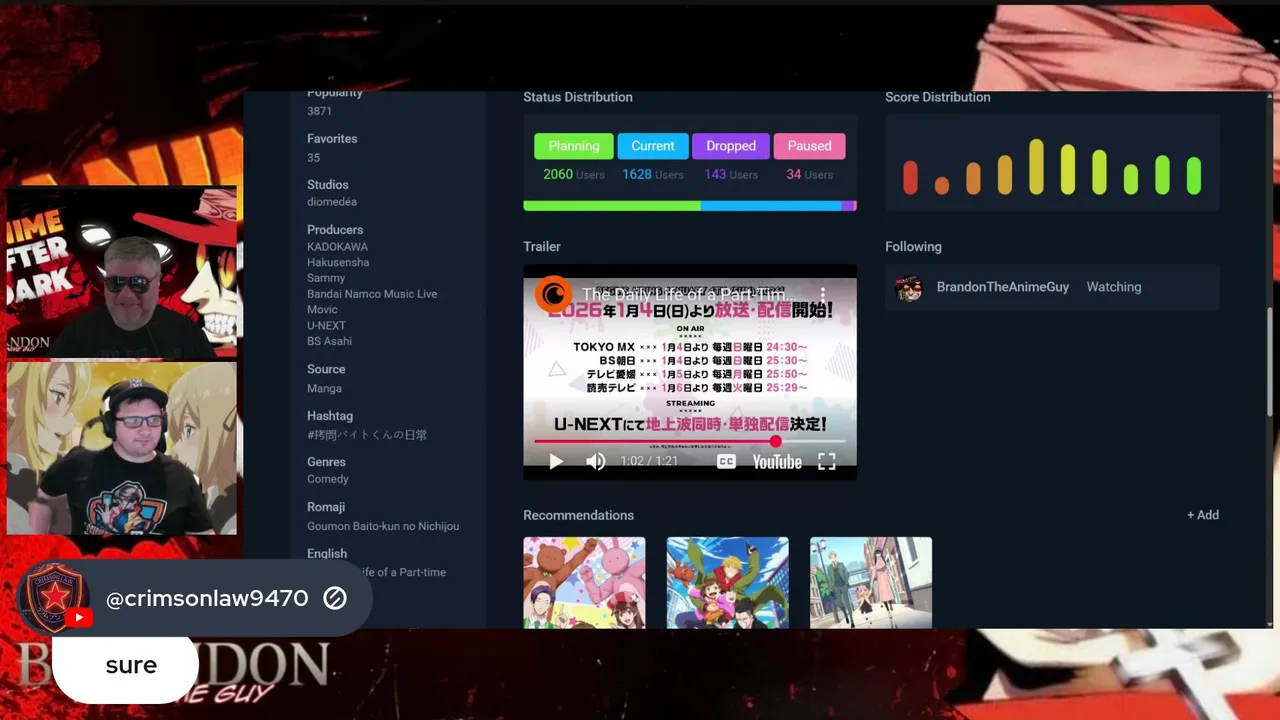
Task: Click tallest yellow score distribution bar
Action: [x=1036, y=166]
